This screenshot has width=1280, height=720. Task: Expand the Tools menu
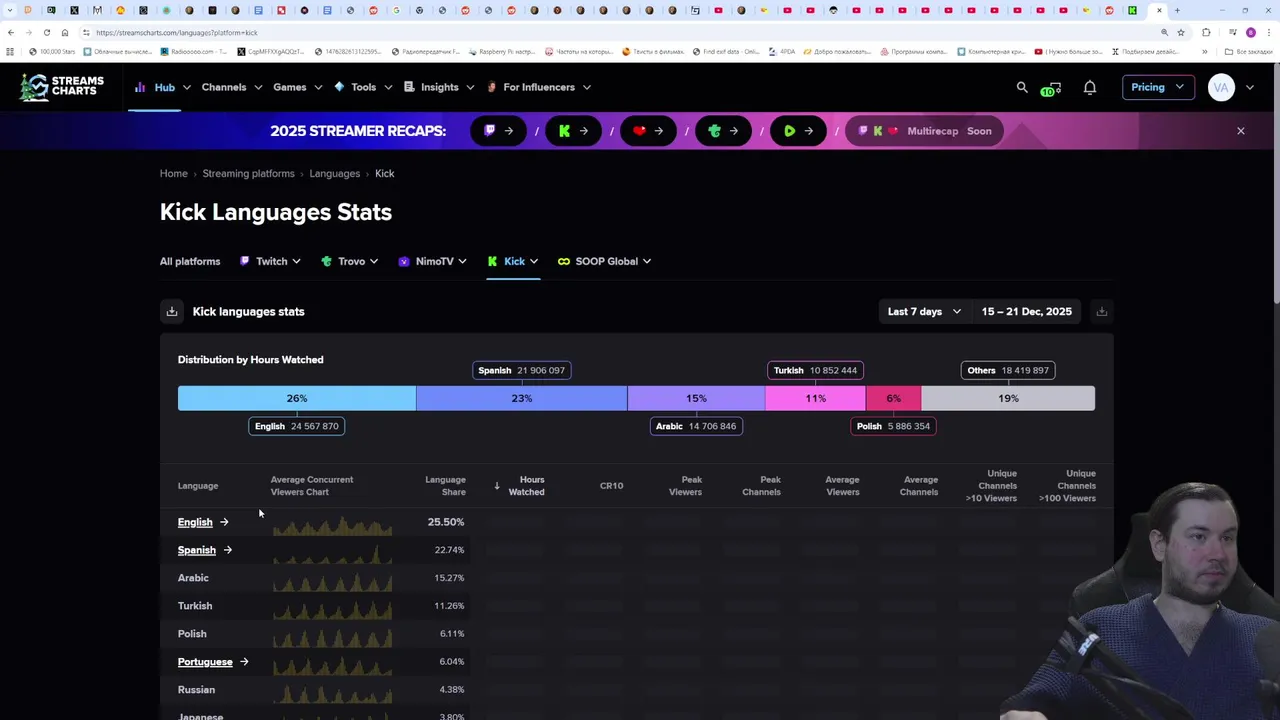(363, 87)
